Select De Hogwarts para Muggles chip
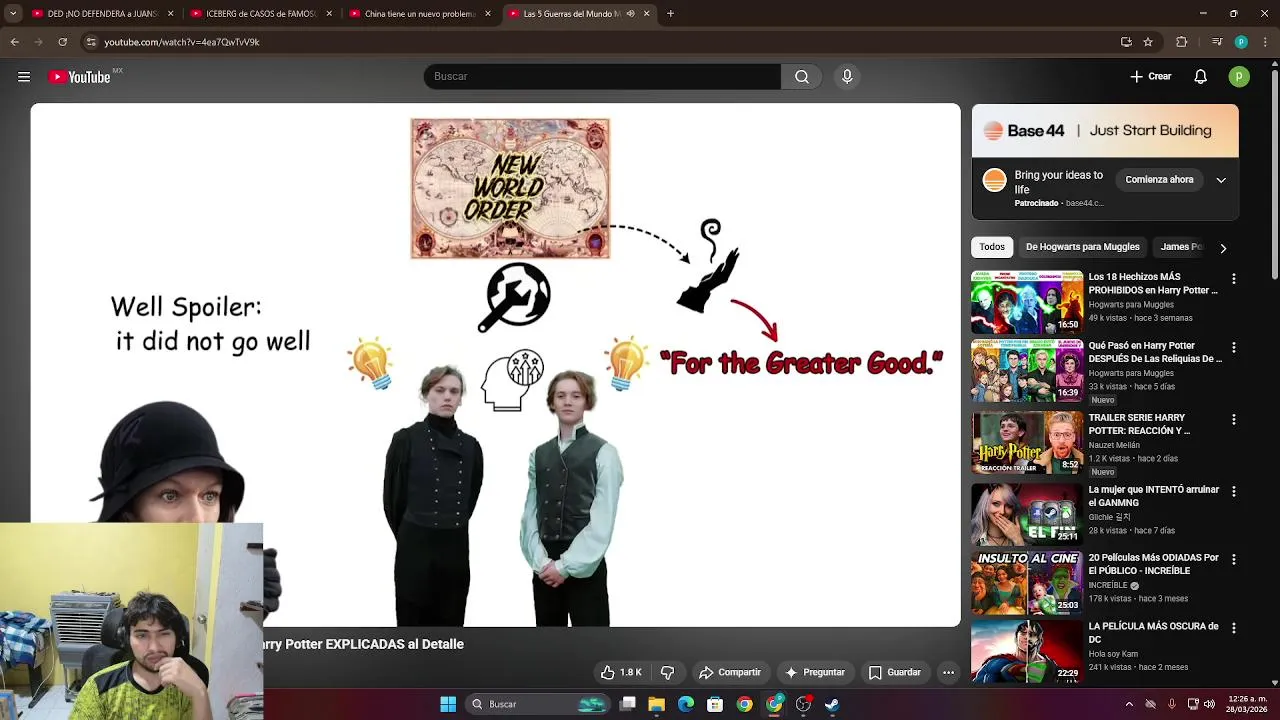The image size is (1280, 720). 1082,247
